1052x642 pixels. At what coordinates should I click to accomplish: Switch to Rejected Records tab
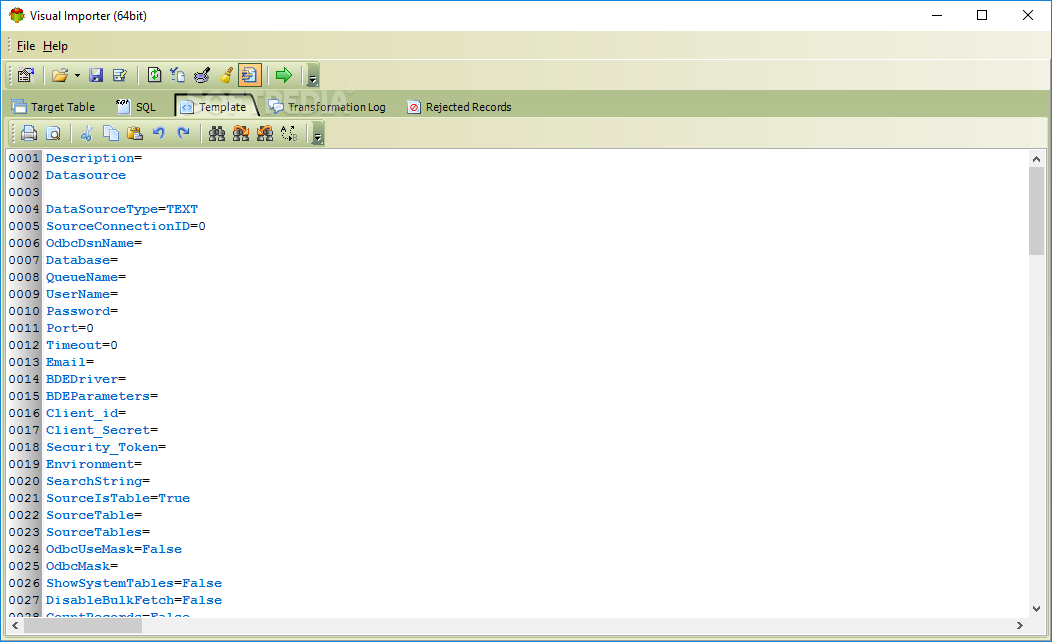pos(460,107)
